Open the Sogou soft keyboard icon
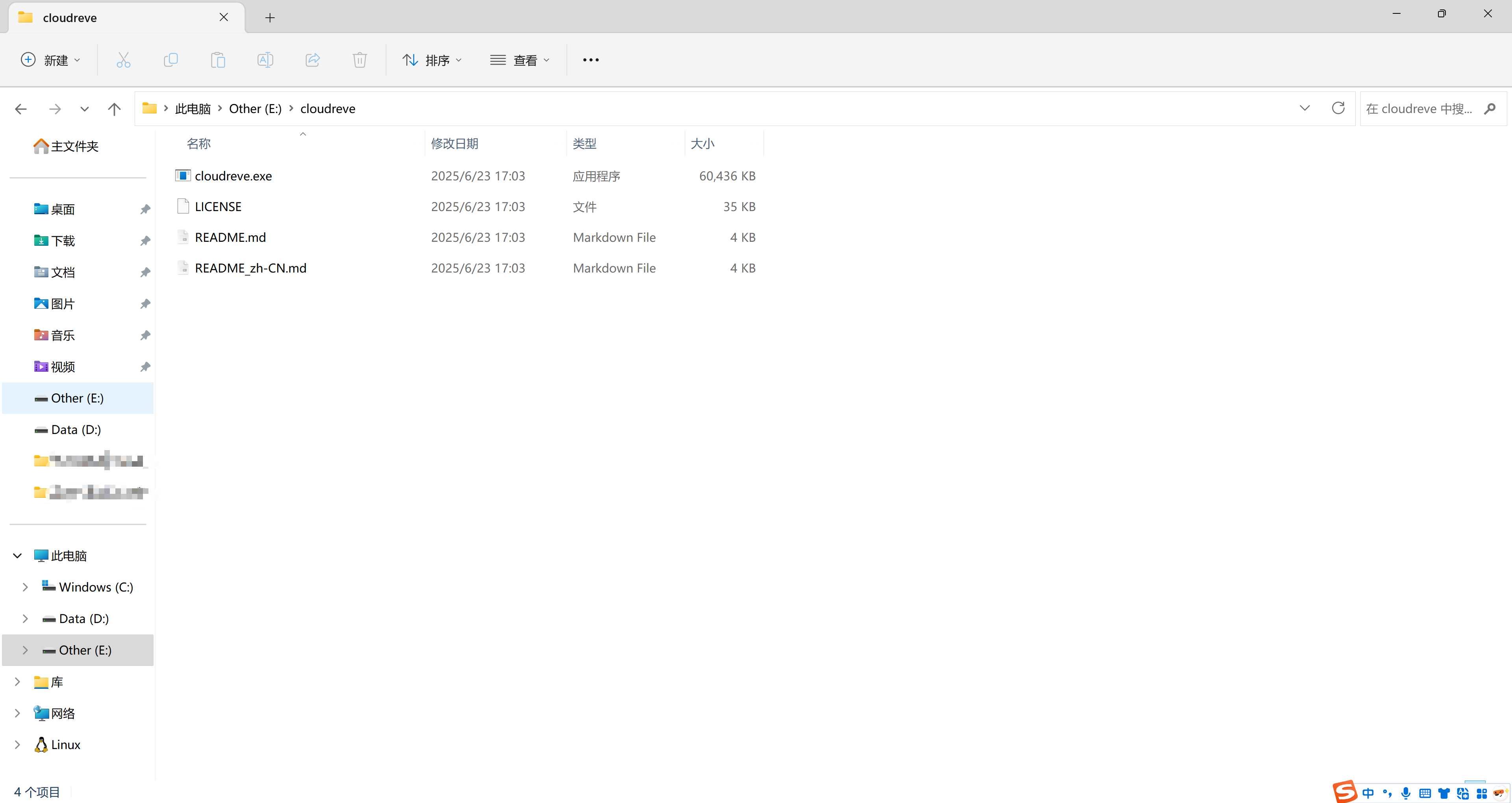The image size is (1512, 803). pos(1425,793)
